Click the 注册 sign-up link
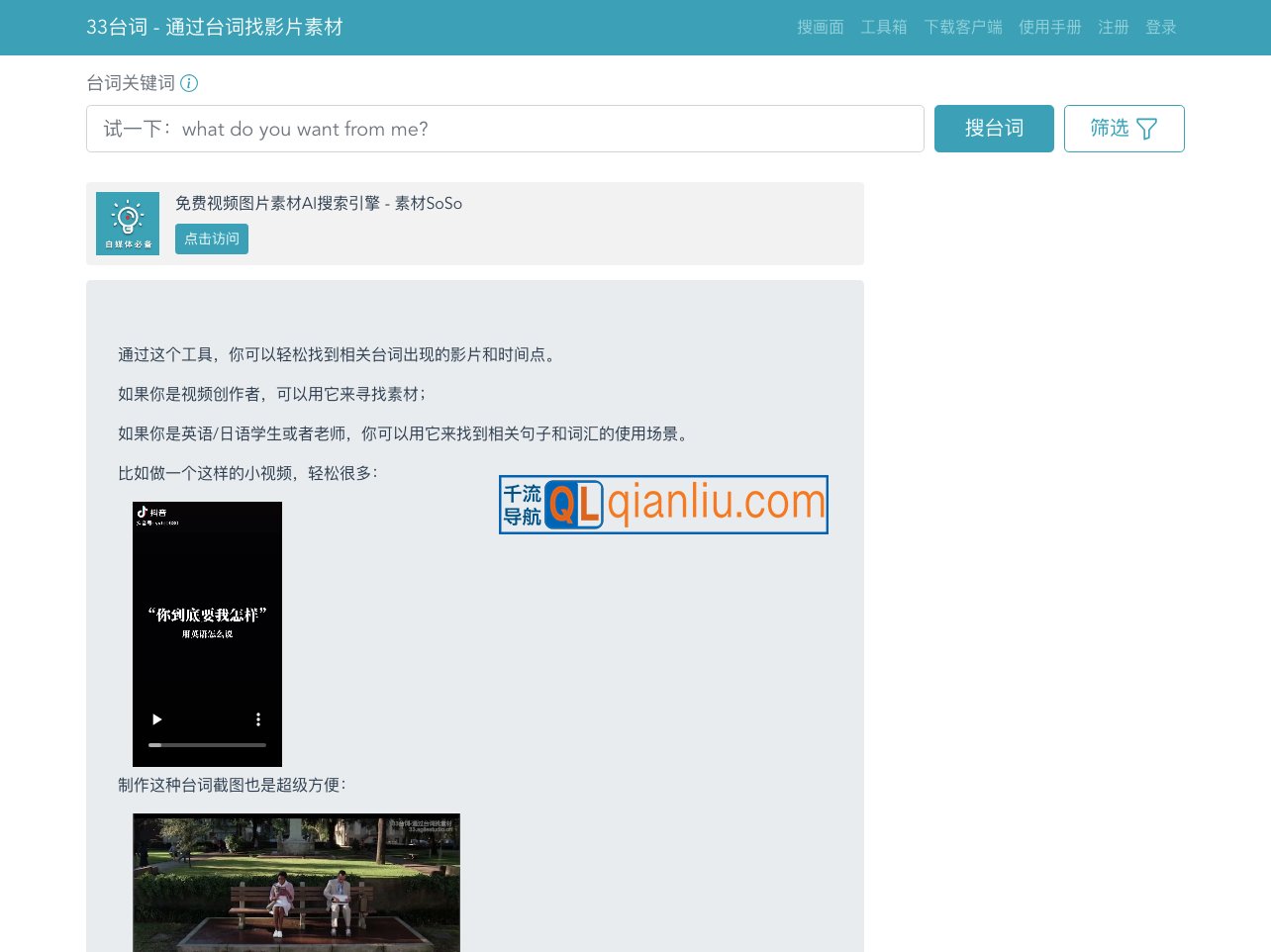Image resolution: width=1271 pixels, height=952 pixels. point(1114,28)
